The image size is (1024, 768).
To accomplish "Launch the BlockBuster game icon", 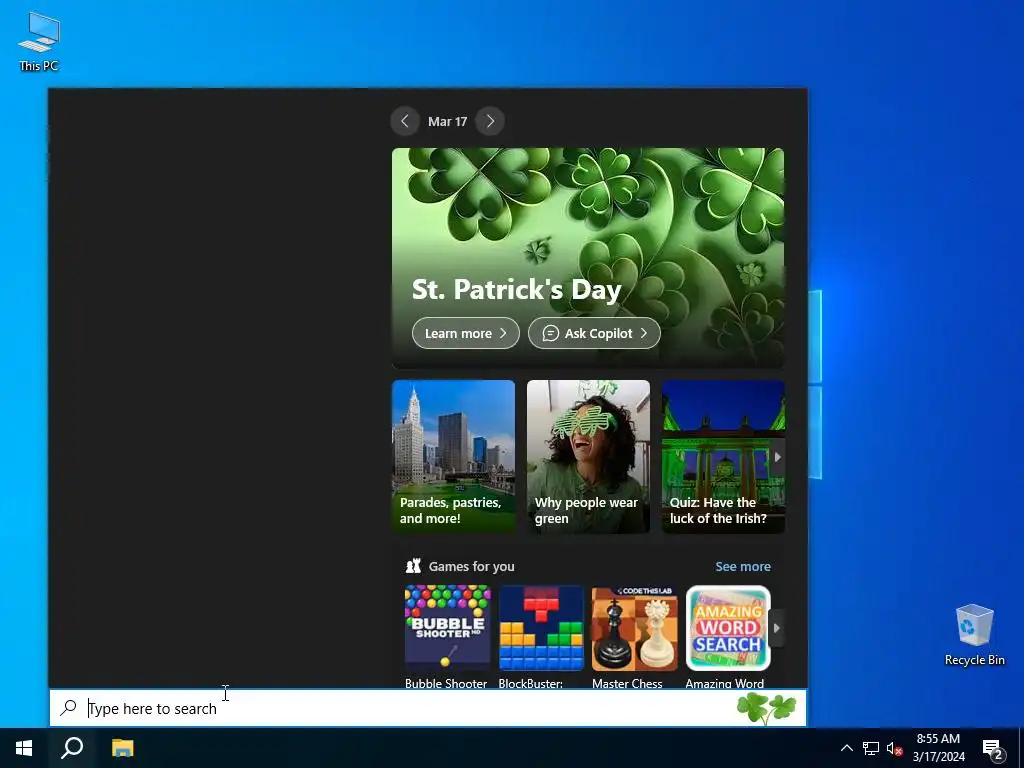I will coord(541,628).
